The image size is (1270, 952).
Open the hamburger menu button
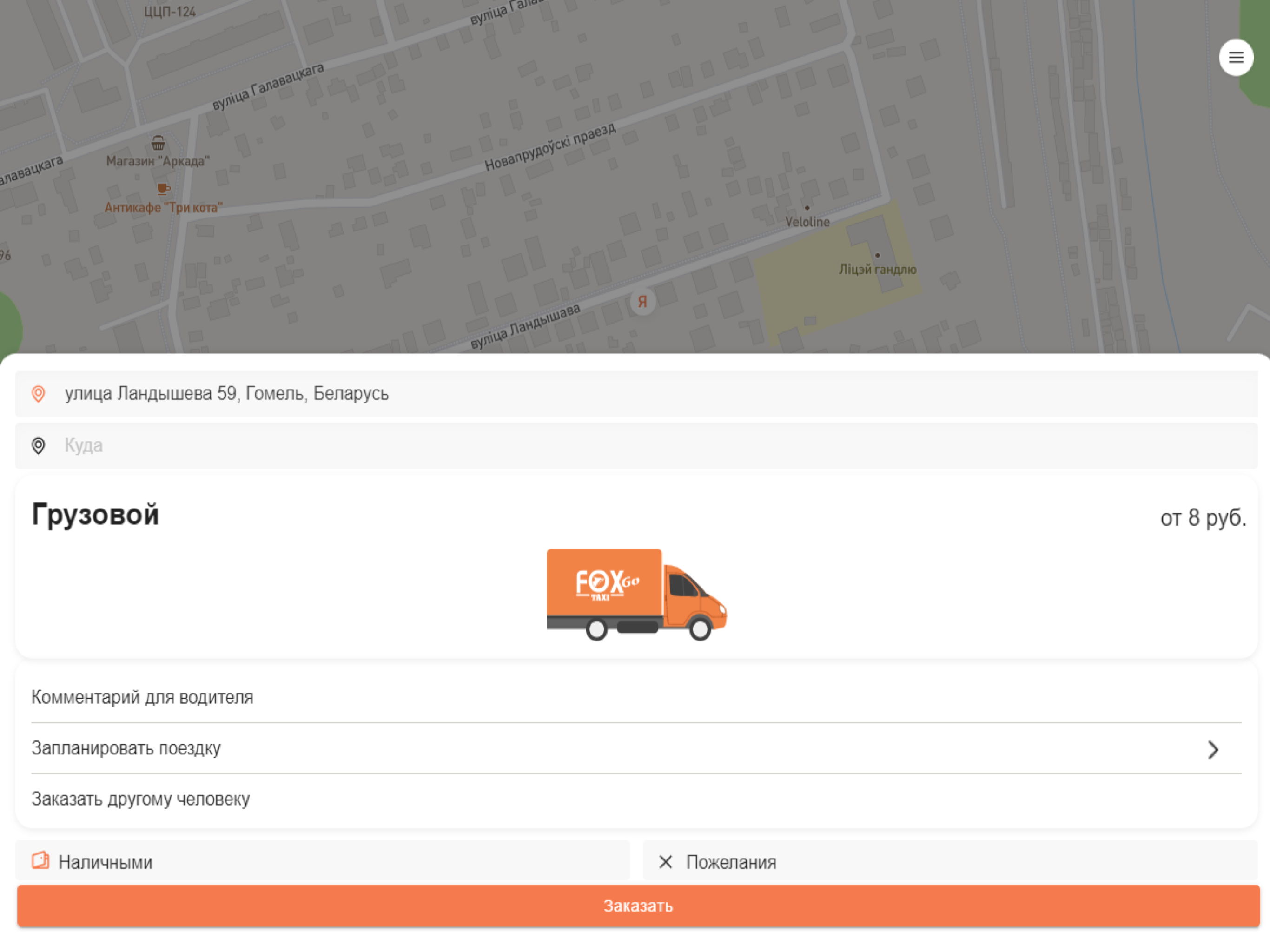coord(1236,58)
